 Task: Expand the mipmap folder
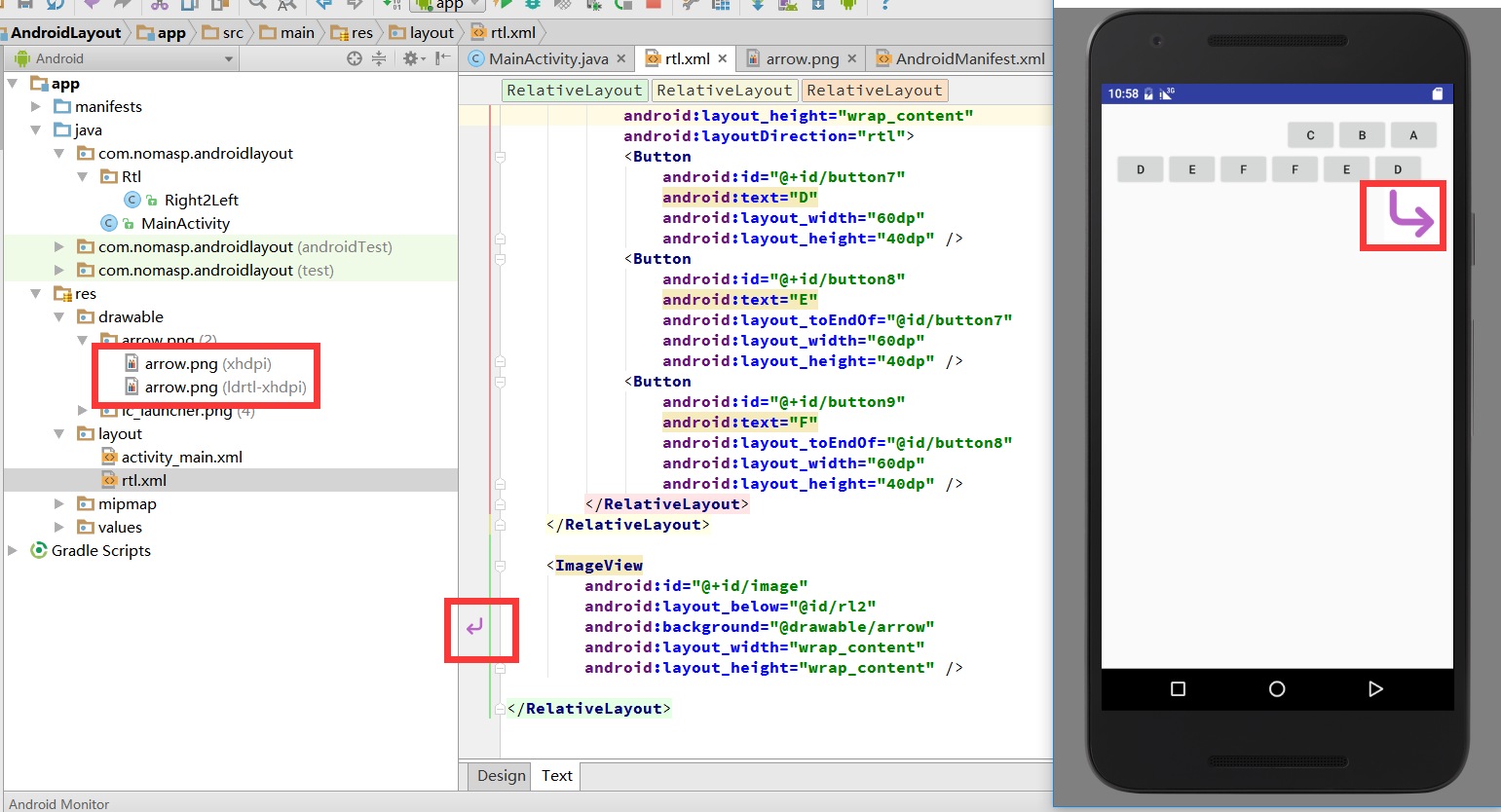click(58, 503)
